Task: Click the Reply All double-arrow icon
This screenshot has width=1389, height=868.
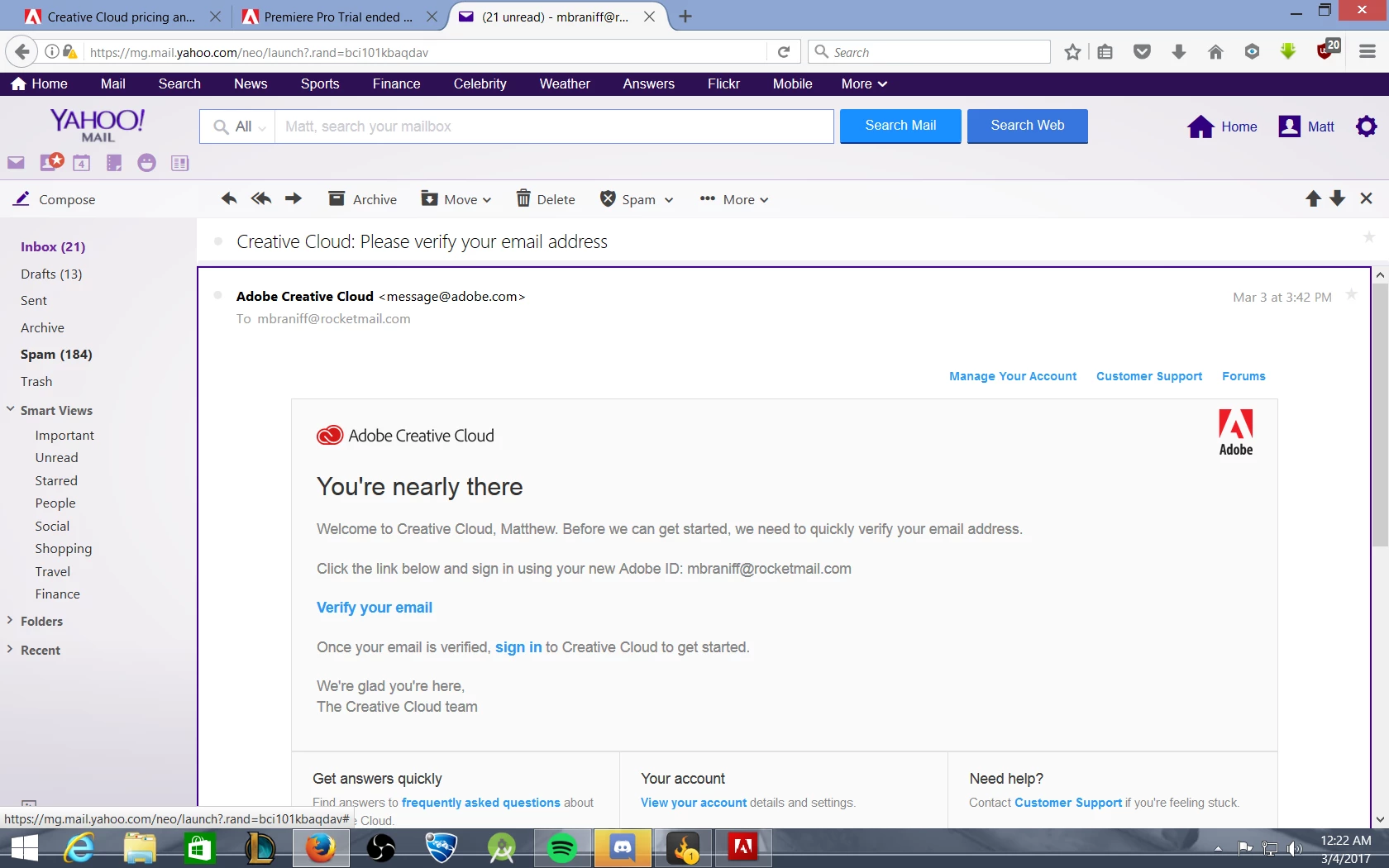Action: (x=261, y=198)
